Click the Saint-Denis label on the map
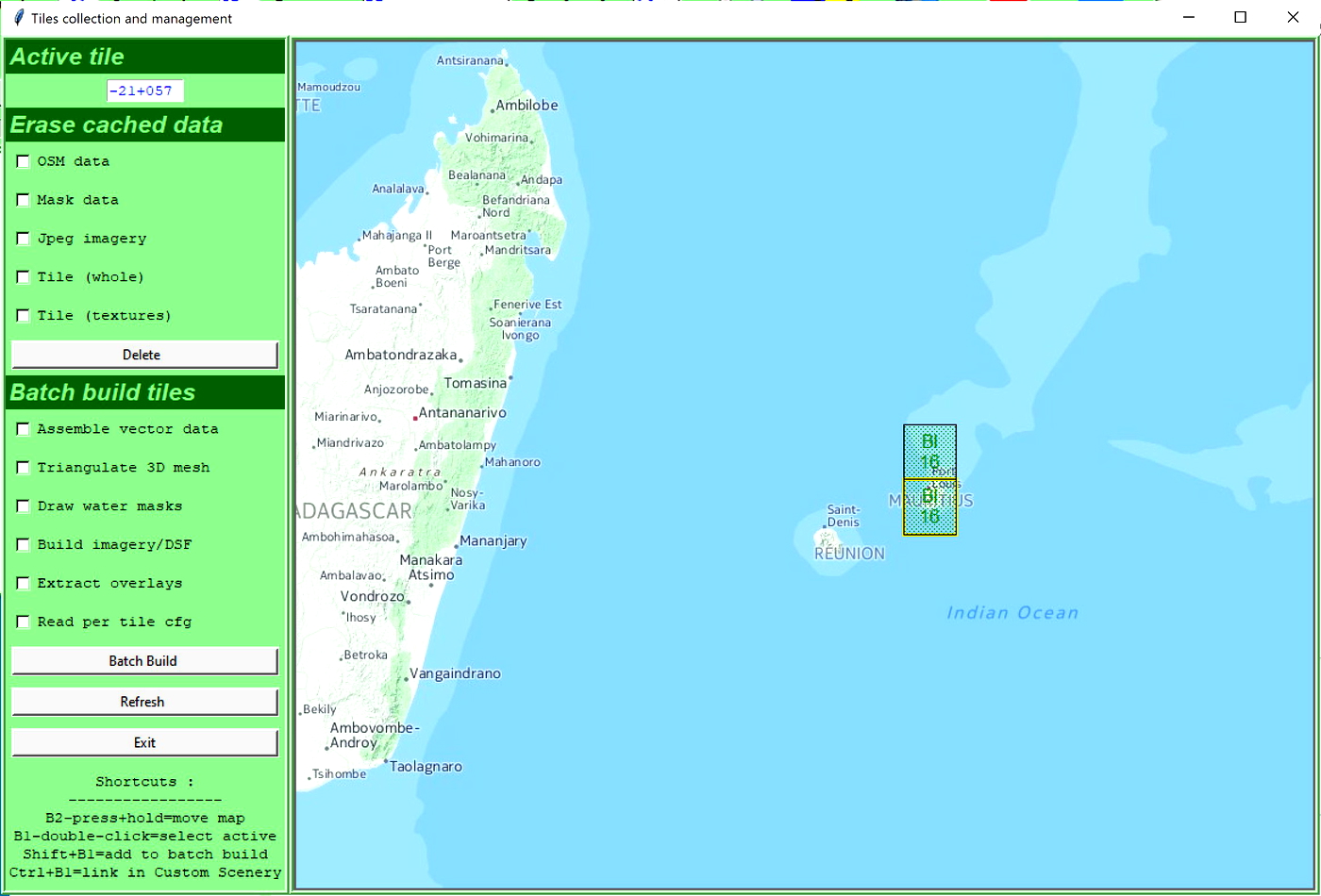1321x896 pixels. 843,516
